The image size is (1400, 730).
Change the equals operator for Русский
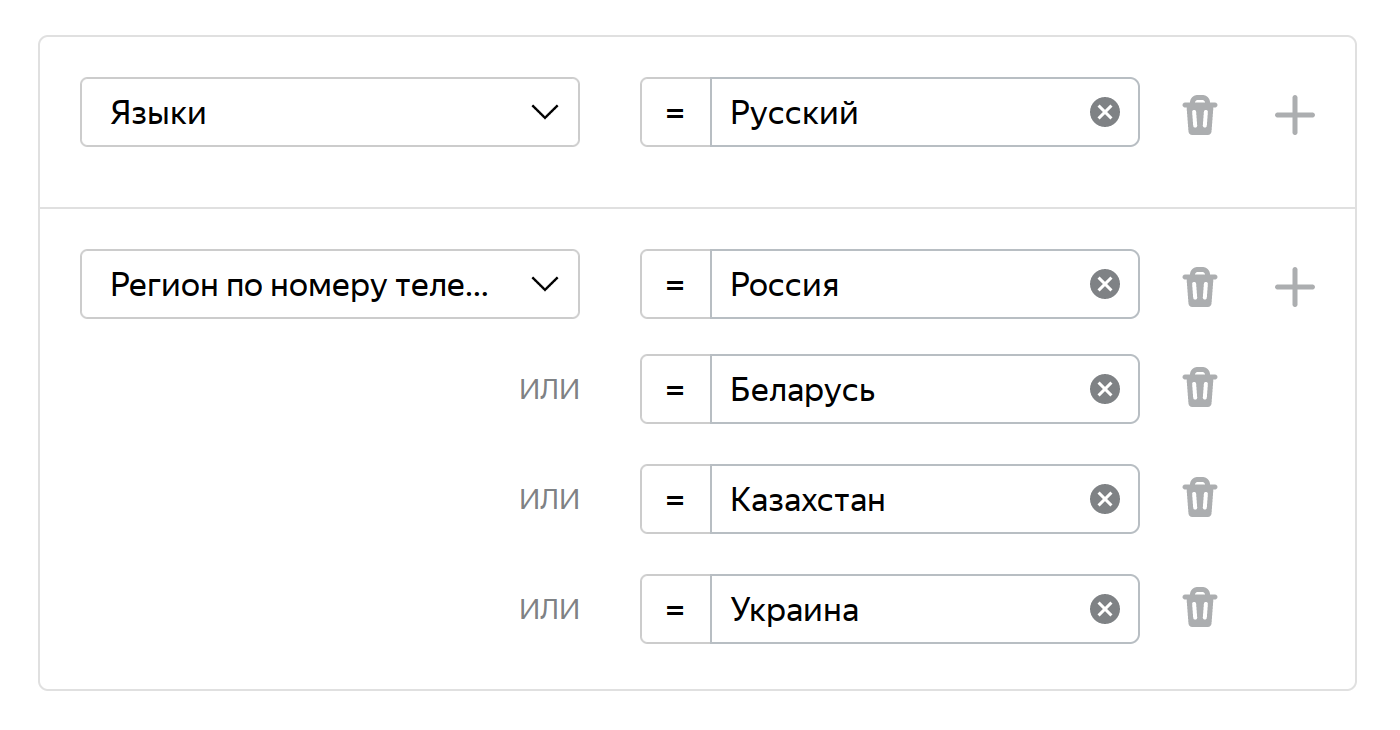click(x=675, y=112)
